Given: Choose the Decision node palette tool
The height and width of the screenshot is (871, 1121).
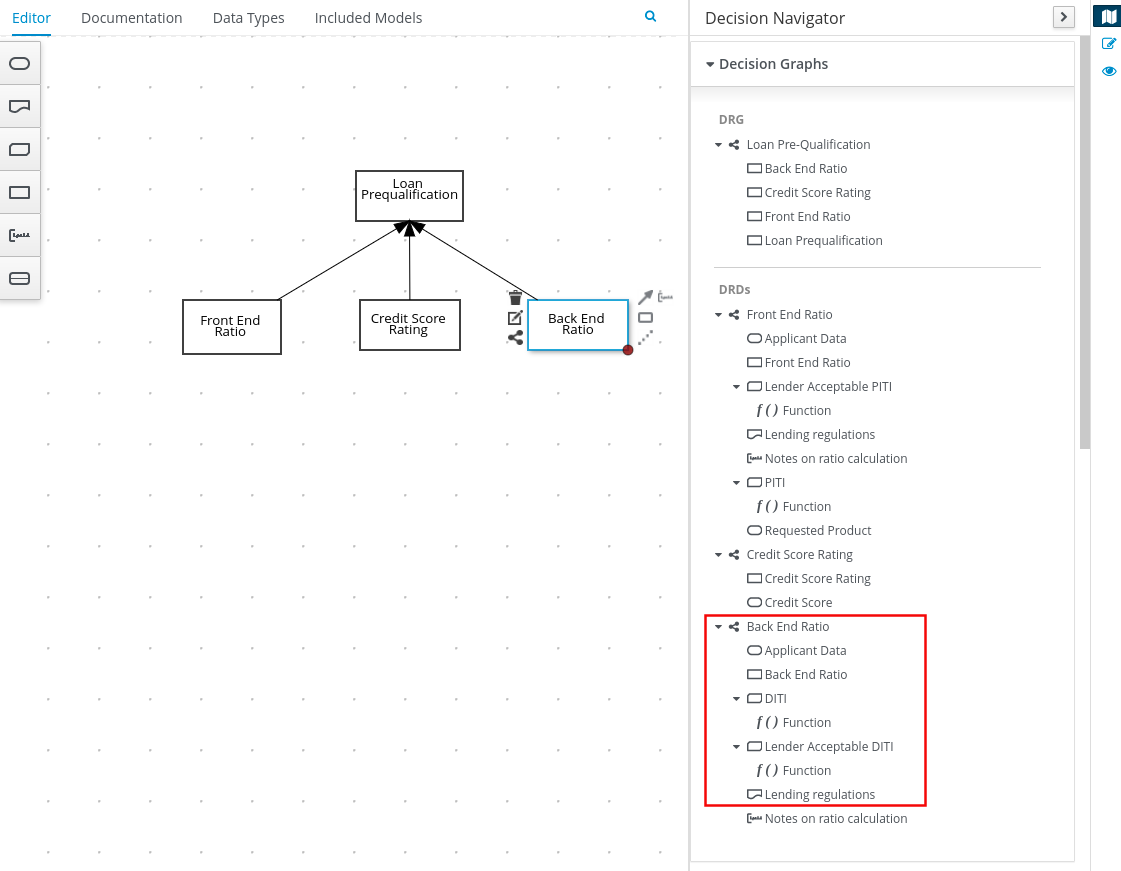Looking at the screenshot, I should point(20,193).
